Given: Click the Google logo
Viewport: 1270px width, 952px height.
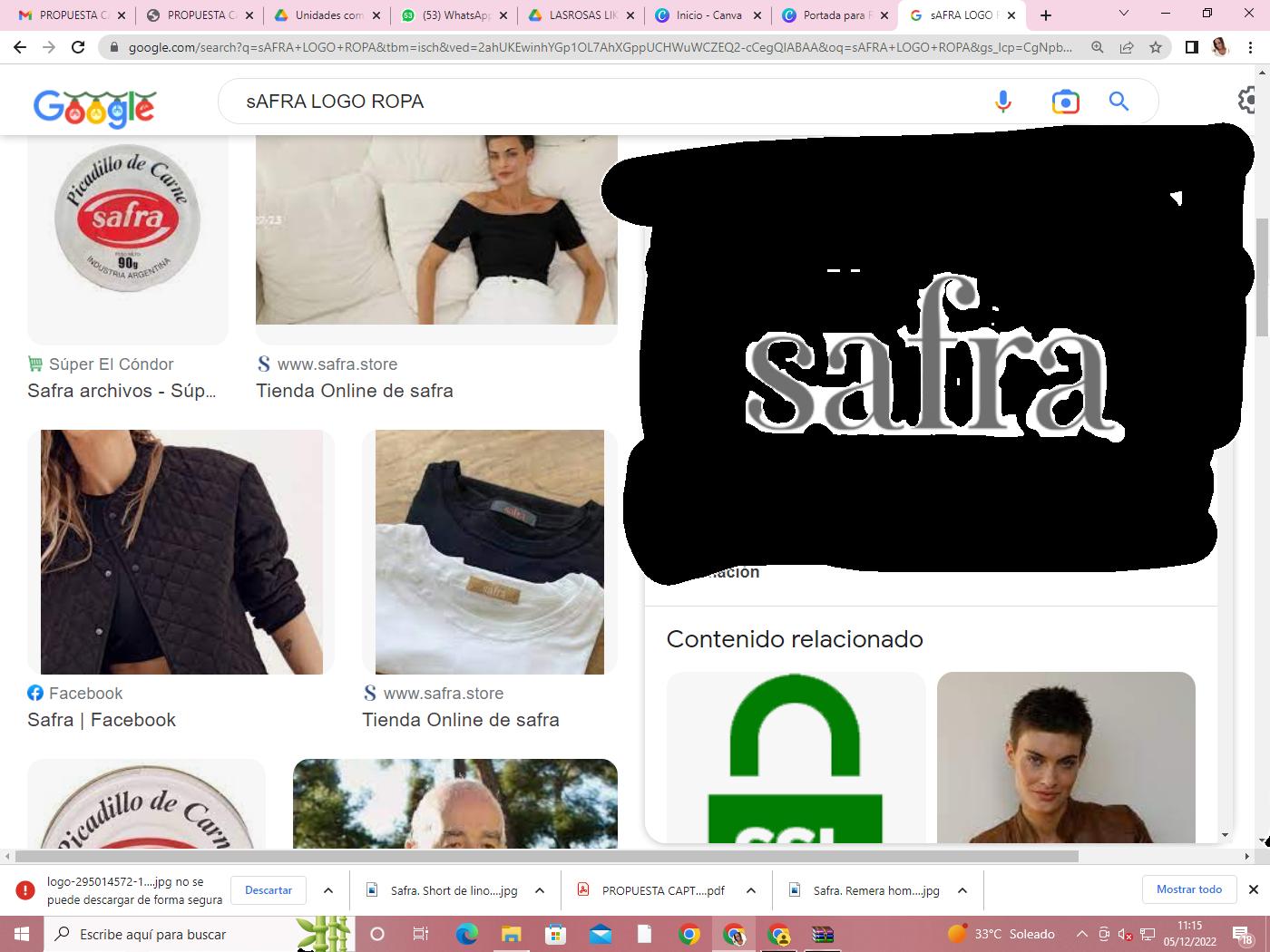Looking at the screenshot, I should 94,108.
